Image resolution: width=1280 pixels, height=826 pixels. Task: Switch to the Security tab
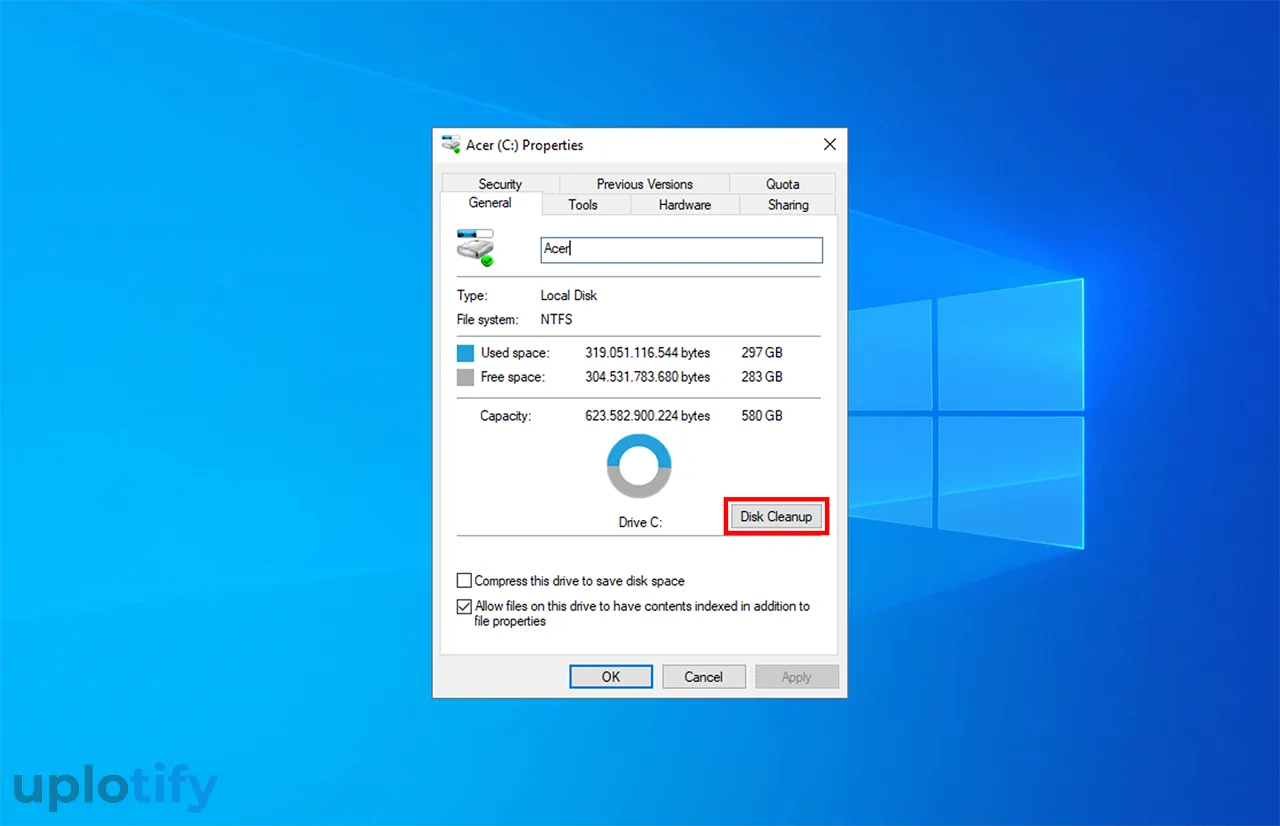click(500, 184)
